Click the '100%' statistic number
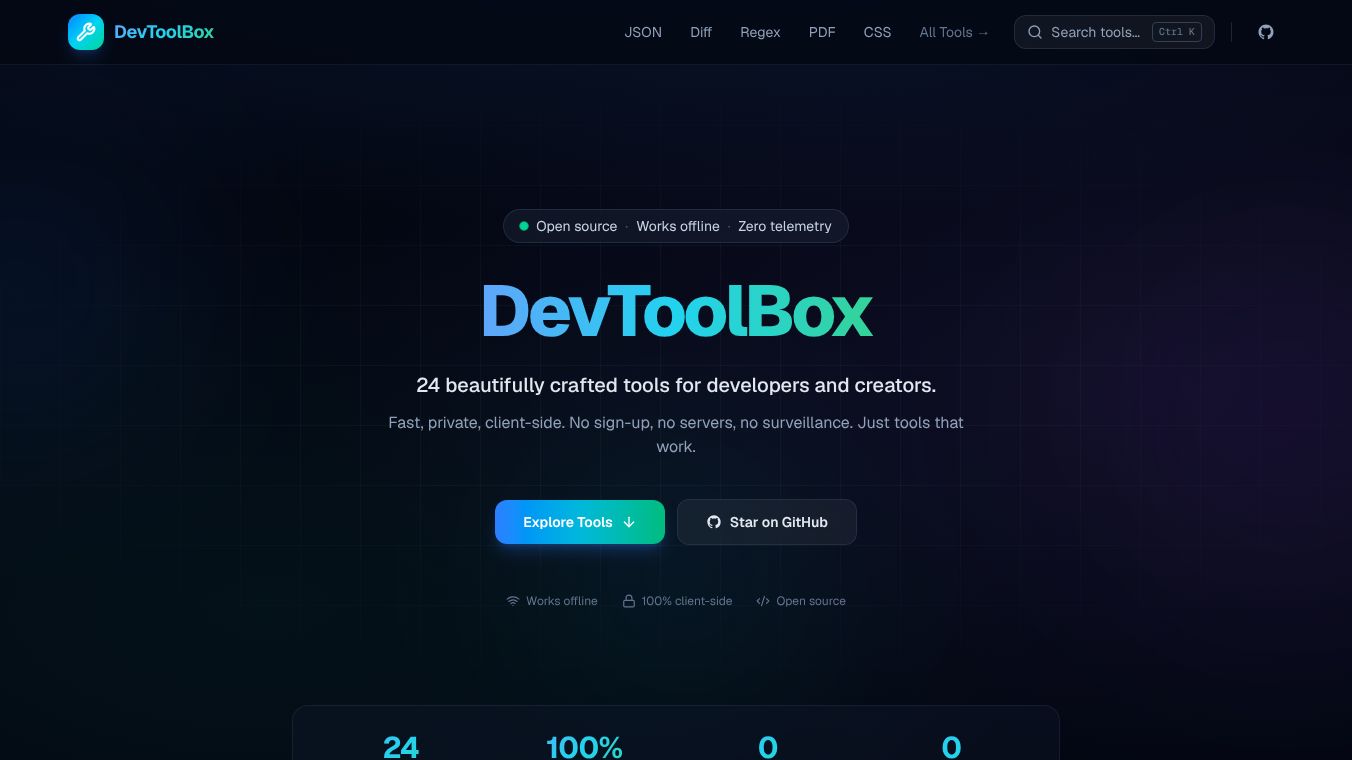 [x=584, y=747]
